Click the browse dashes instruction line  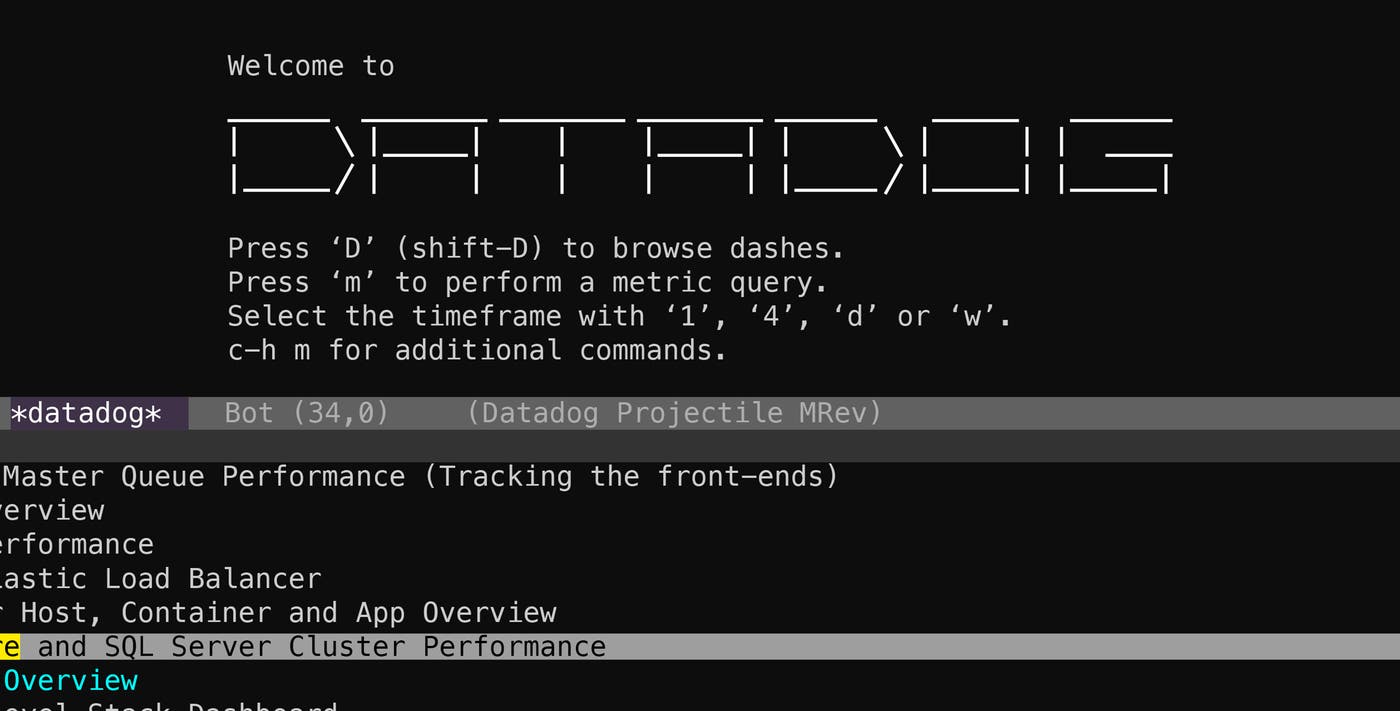[x=535, y=248]
